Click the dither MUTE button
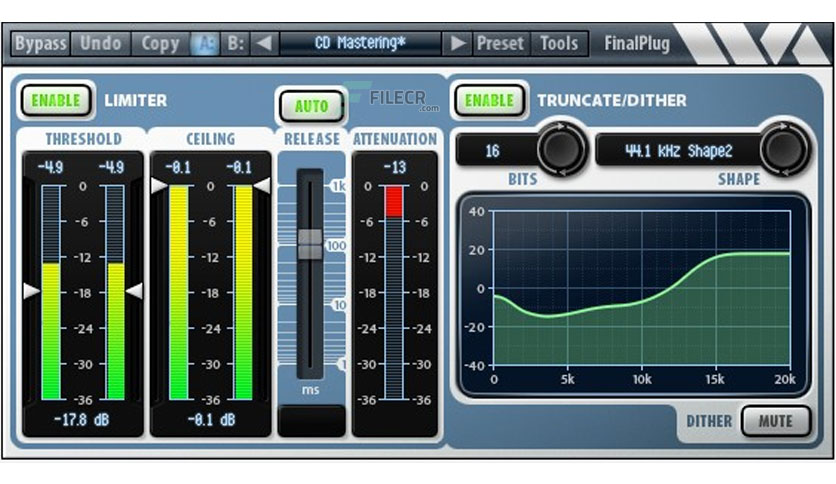This screenshot has width=836, height=484. pyautogui.click(x=776, y=421)
